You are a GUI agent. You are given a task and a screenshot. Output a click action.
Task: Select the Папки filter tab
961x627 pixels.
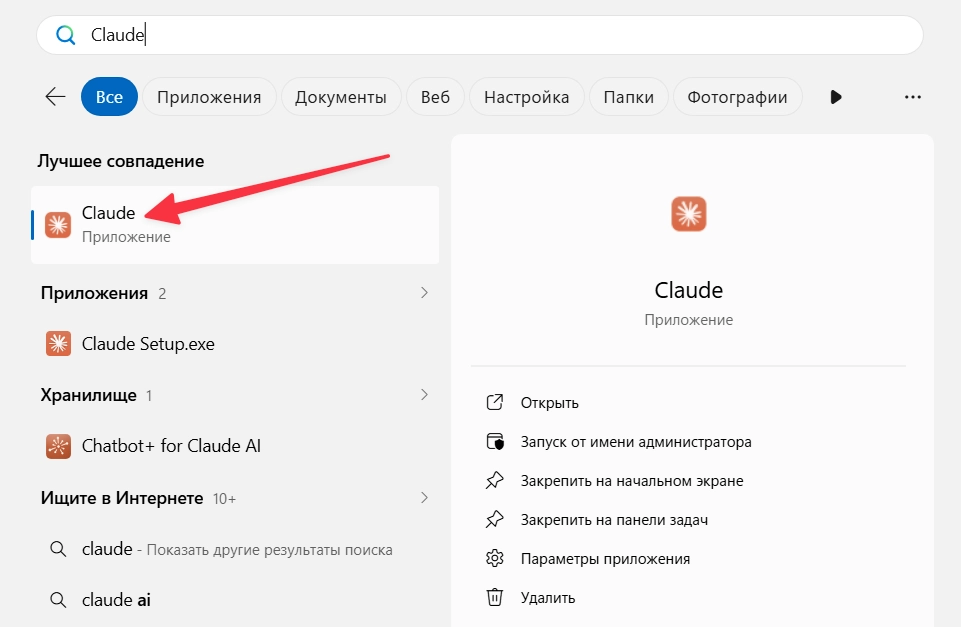[x=628, y=97]
